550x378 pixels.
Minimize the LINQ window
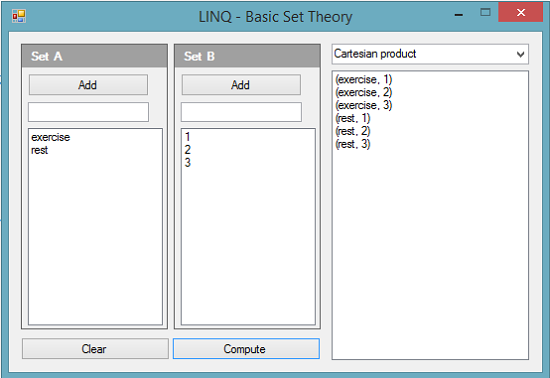coord(459,14)
